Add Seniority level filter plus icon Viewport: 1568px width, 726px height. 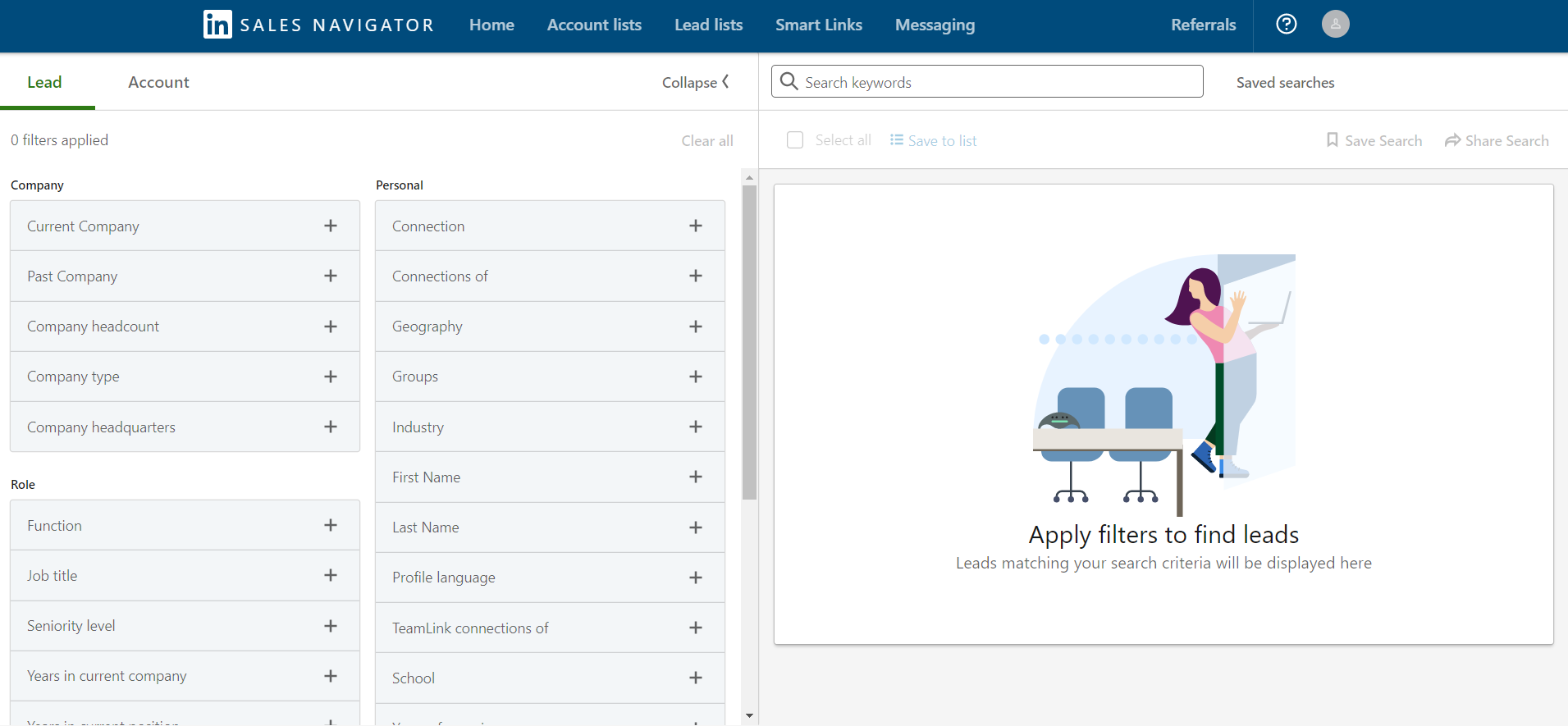point(331,626)
